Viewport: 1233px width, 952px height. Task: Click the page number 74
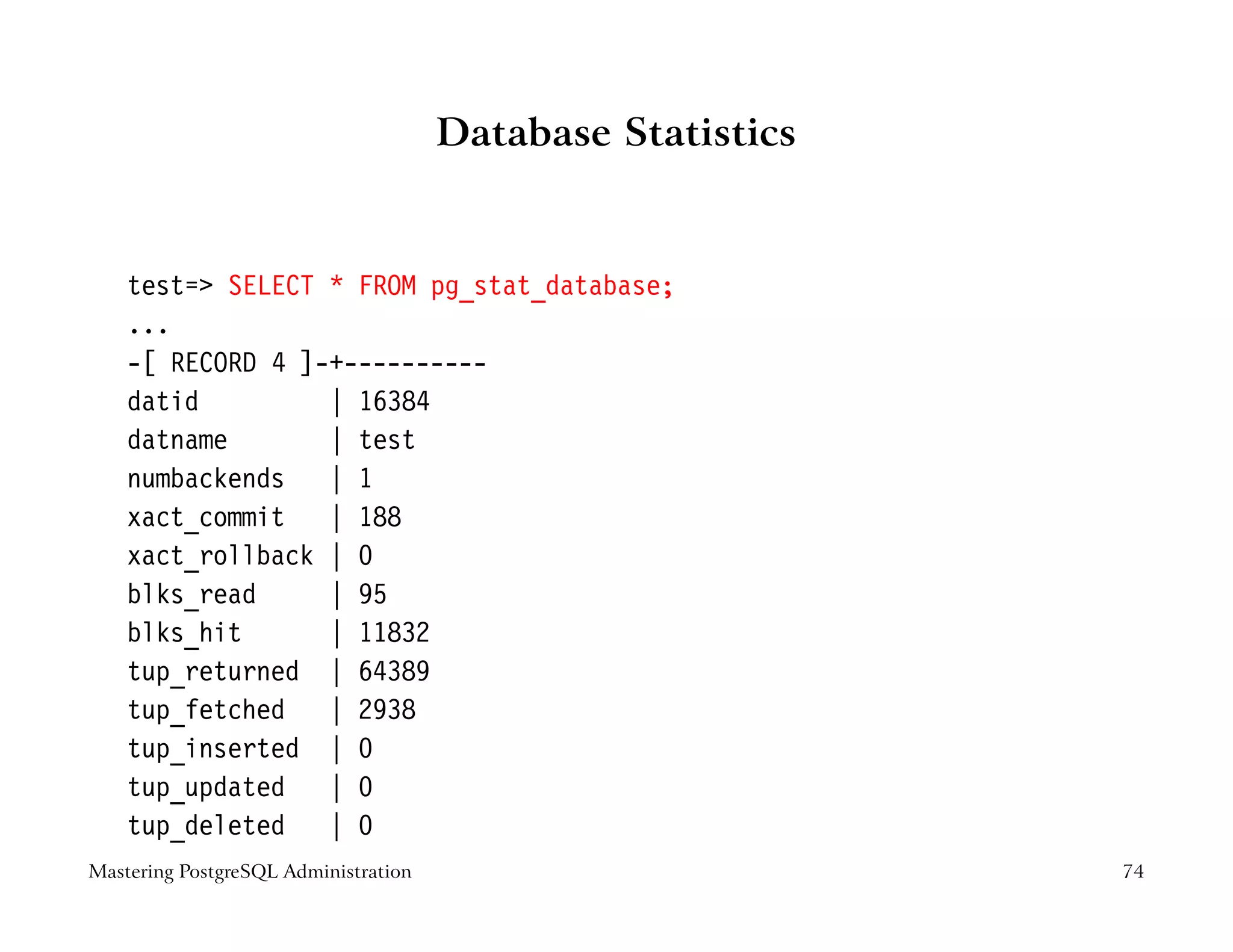1132,871
